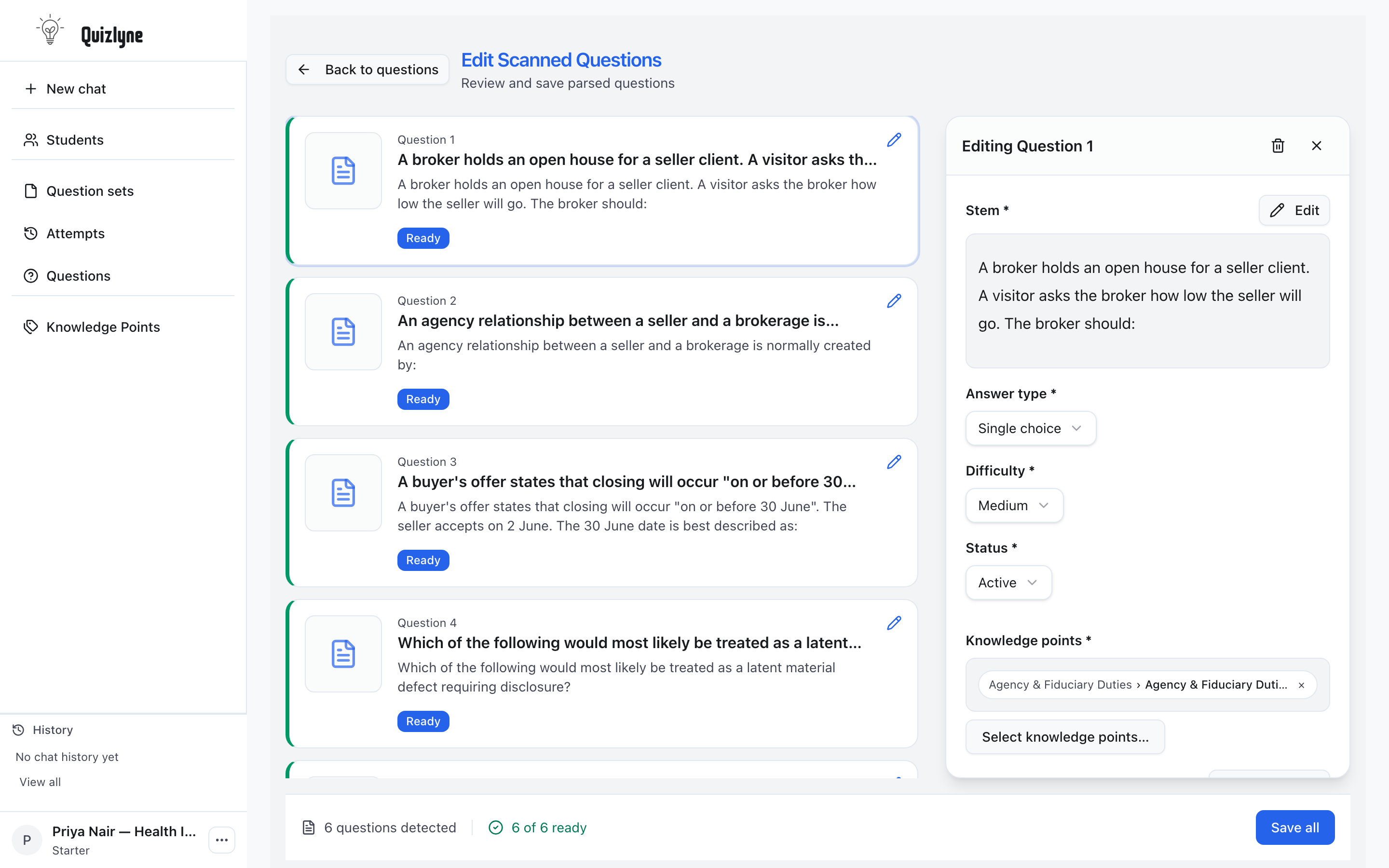
Task: Open the user options ellipsis menu
Action: pos(222,840)
